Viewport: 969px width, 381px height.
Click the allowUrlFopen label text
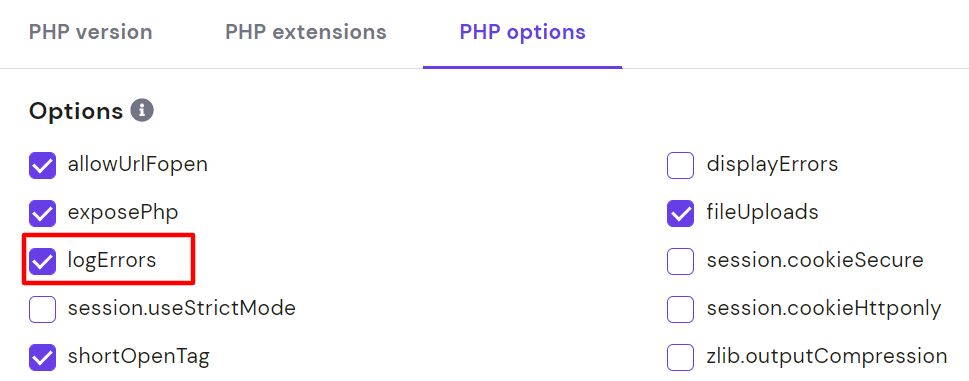pyautogui.click(x=138, y=164)
